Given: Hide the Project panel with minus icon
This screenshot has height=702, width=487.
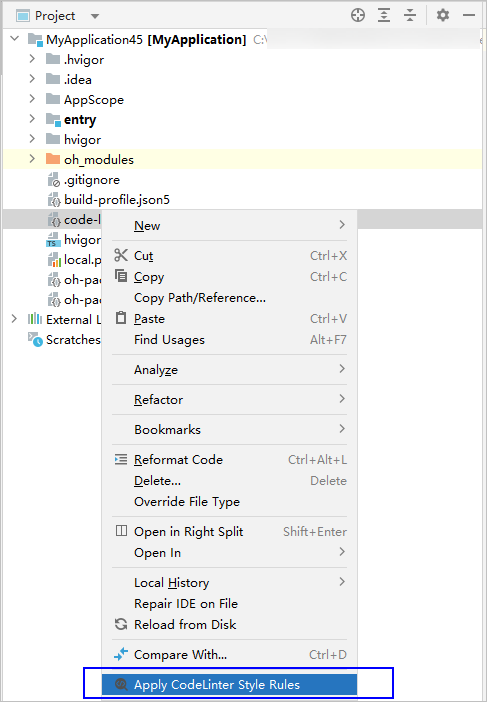Looking at the screenshot, I should coord(469,15).
